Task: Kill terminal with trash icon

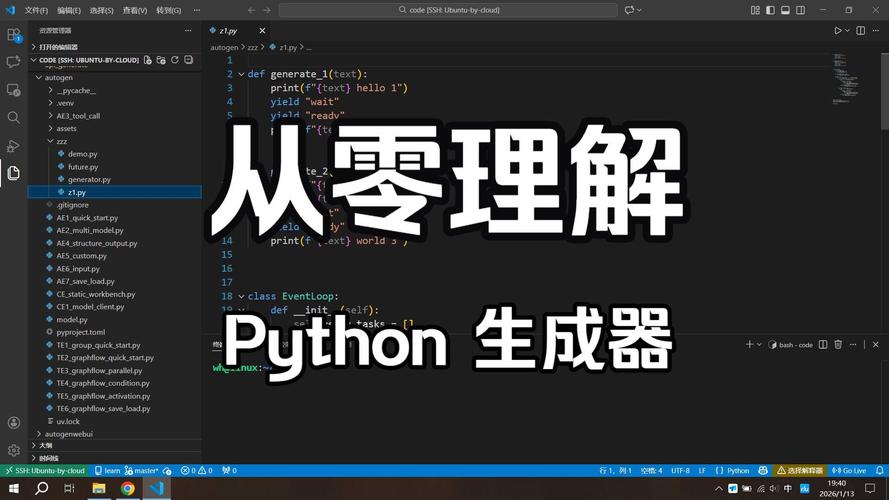Action: click(x=838, y=345)
